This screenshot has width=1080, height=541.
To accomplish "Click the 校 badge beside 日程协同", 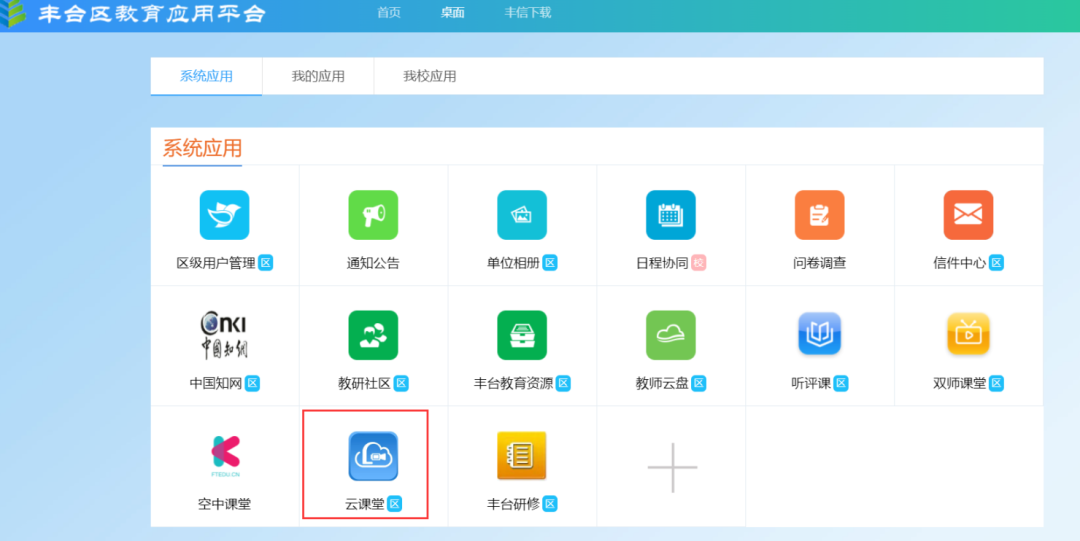I will point(699,263).
